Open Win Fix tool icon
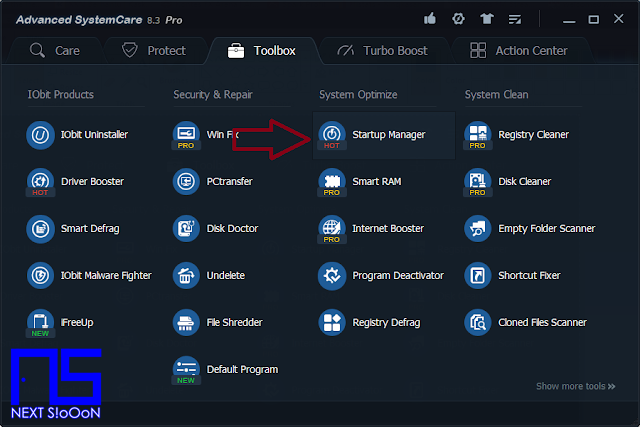This screenshot has width=640, height=427. click(186, 135)
